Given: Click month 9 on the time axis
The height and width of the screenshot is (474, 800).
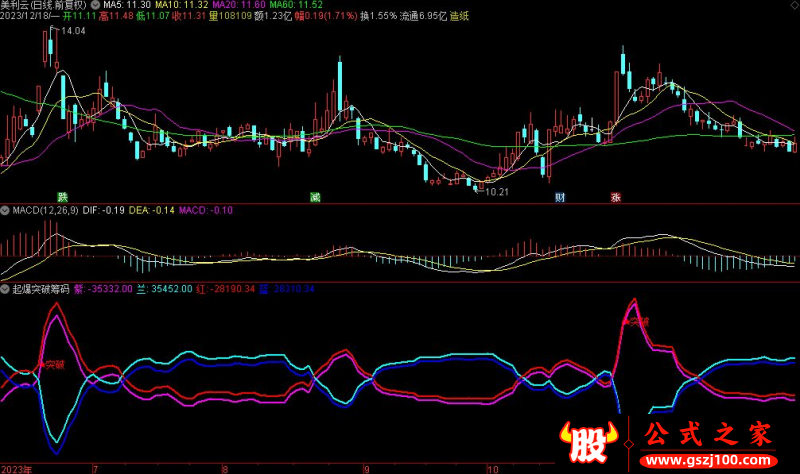Looking at the screenshot, I should point(366,469).
